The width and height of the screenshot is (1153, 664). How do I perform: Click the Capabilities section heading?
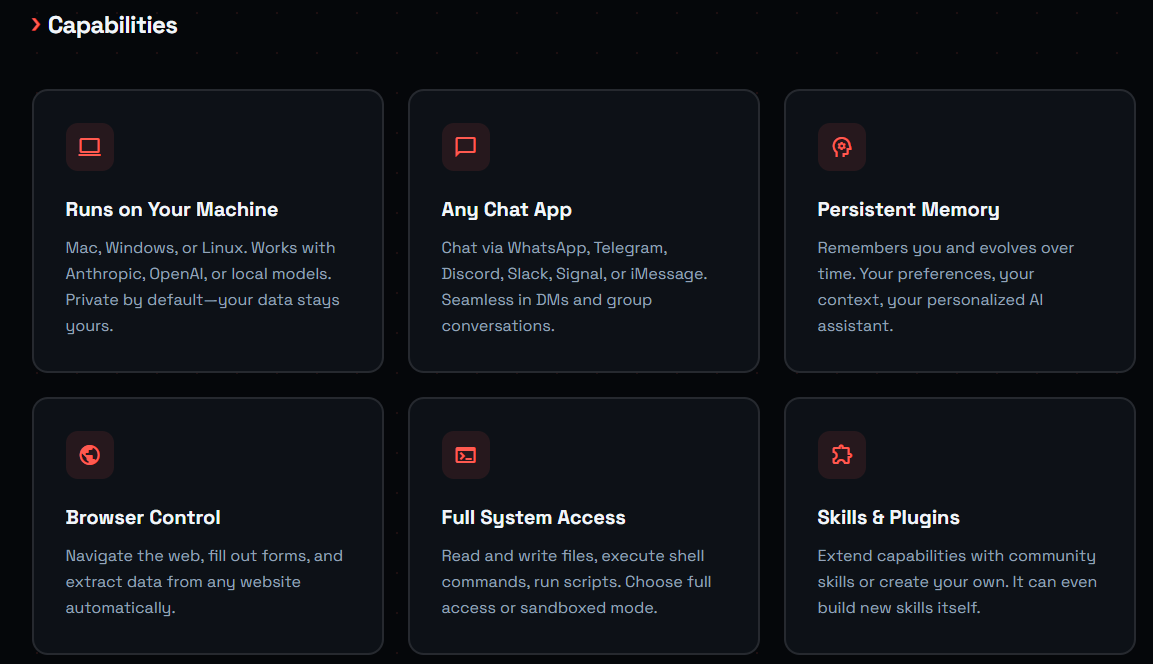[x=112, y=25]
